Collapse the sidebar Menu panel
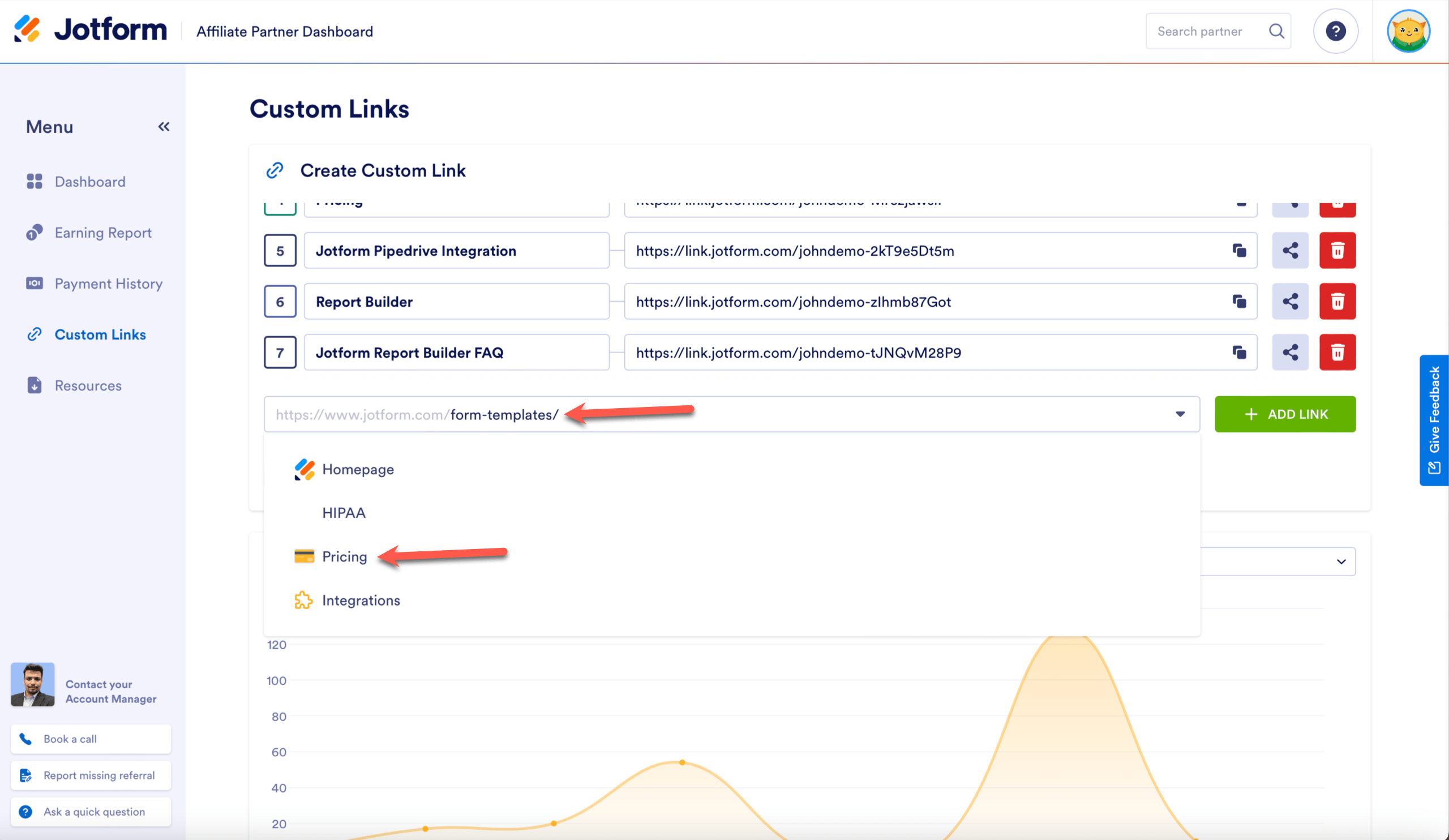Screen dimensions: 1449x840 164,126
